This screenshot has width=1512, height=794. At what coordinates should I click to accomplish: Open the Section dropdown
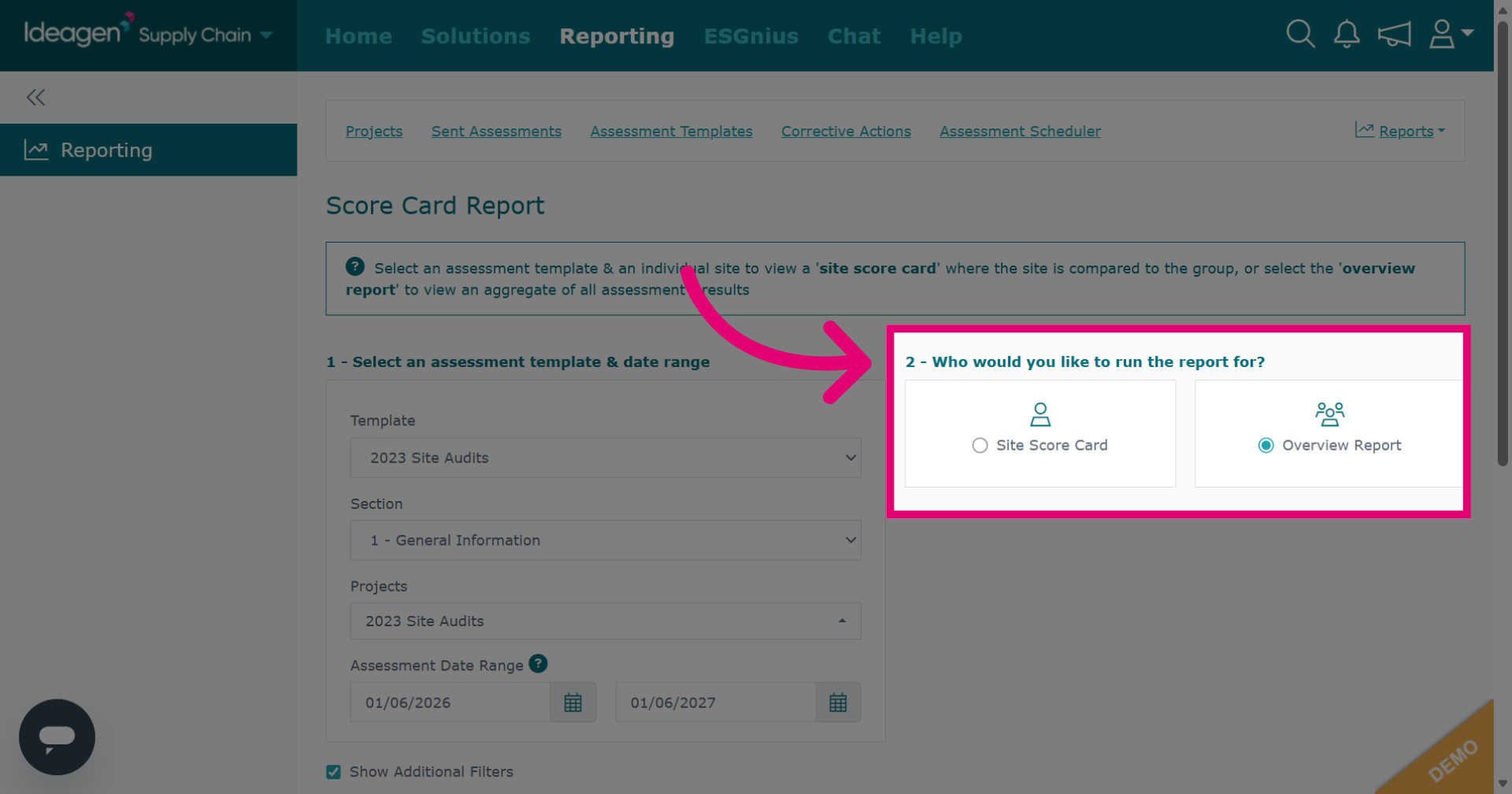pos(606,540)
